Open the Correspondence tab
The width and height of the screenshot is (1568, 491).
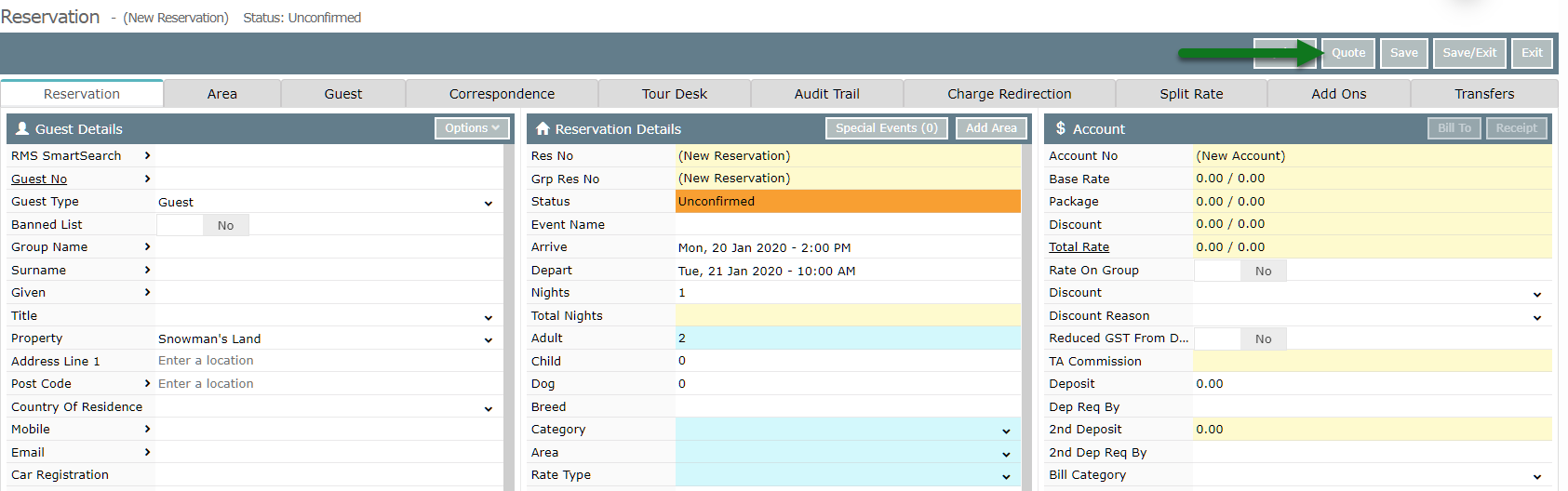point(502,94)
